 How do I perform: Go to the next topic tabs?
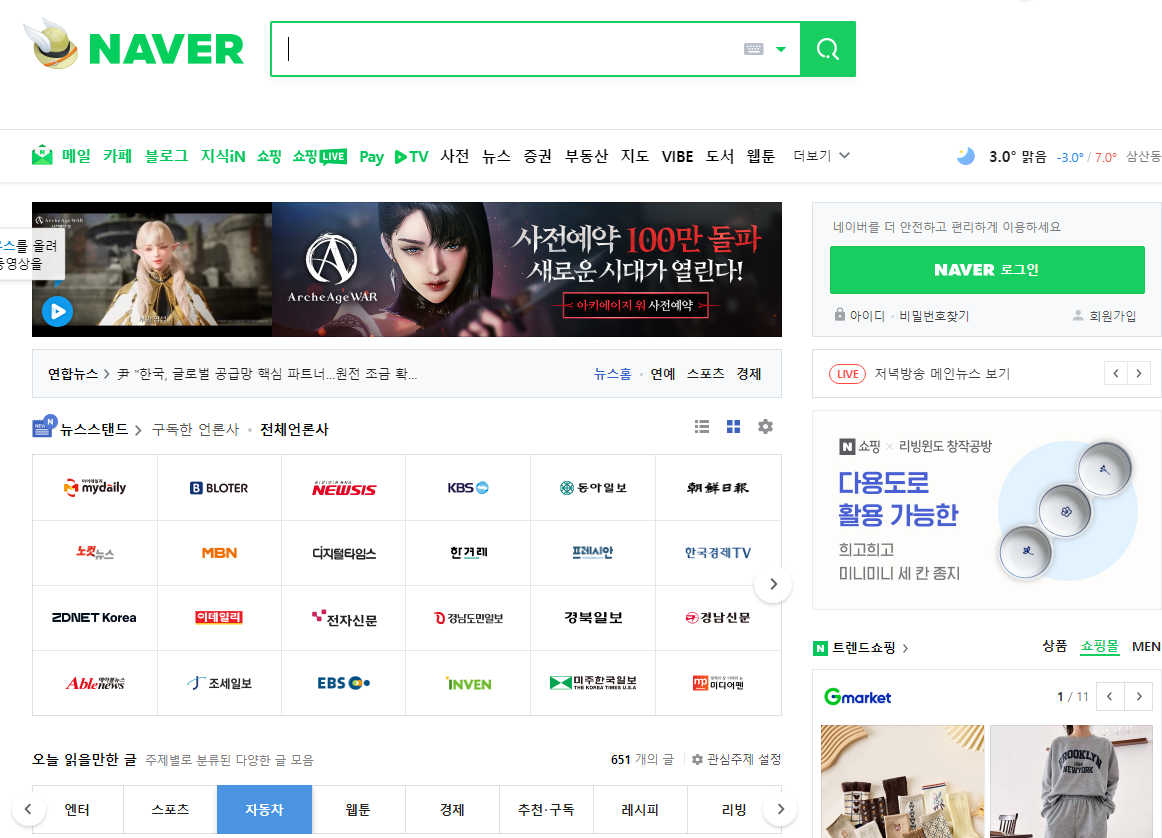(780, 809)
